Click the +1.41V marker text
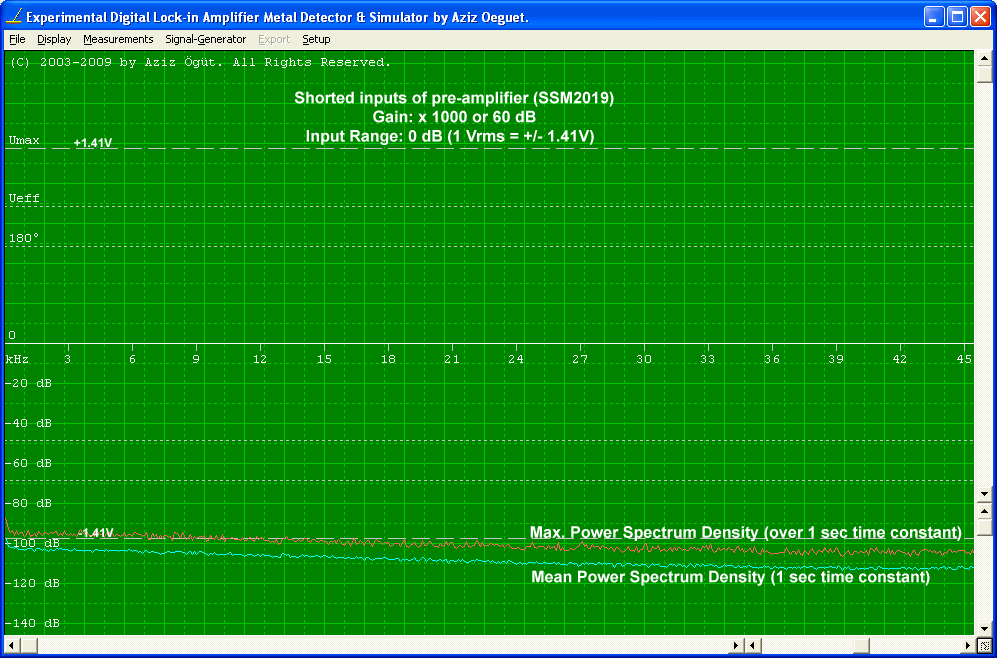 93,143
